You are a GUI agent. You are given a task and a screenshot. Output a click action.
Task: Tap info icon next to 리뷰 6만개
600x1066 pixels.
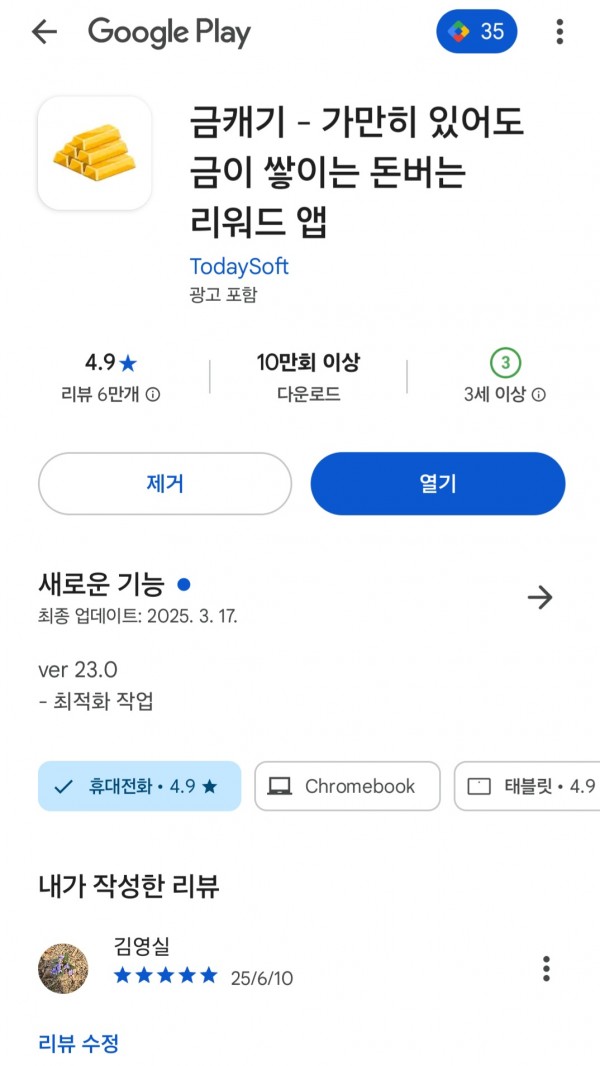click(154, 395)
